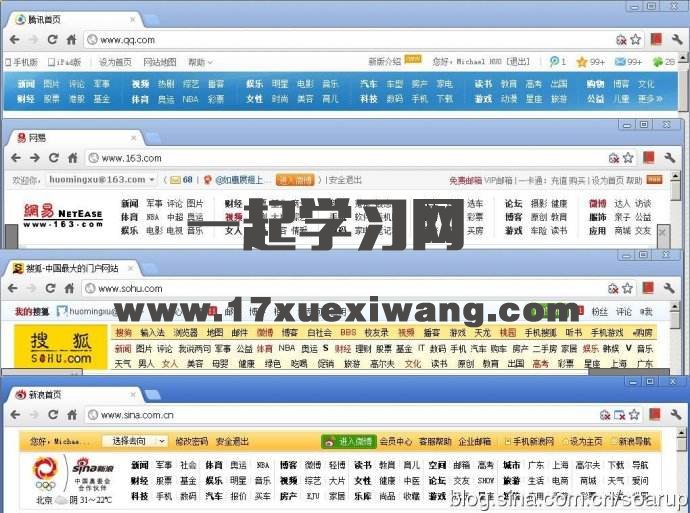Click 安全退出 link on sina page

(x=232, y=441)
